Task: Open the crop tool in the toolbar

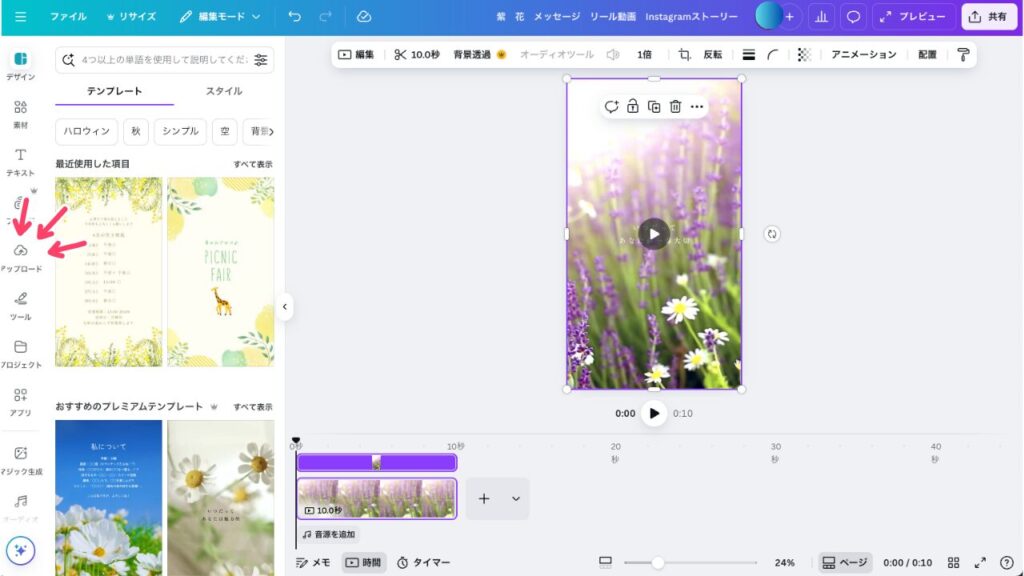Action: pos(682,55)
